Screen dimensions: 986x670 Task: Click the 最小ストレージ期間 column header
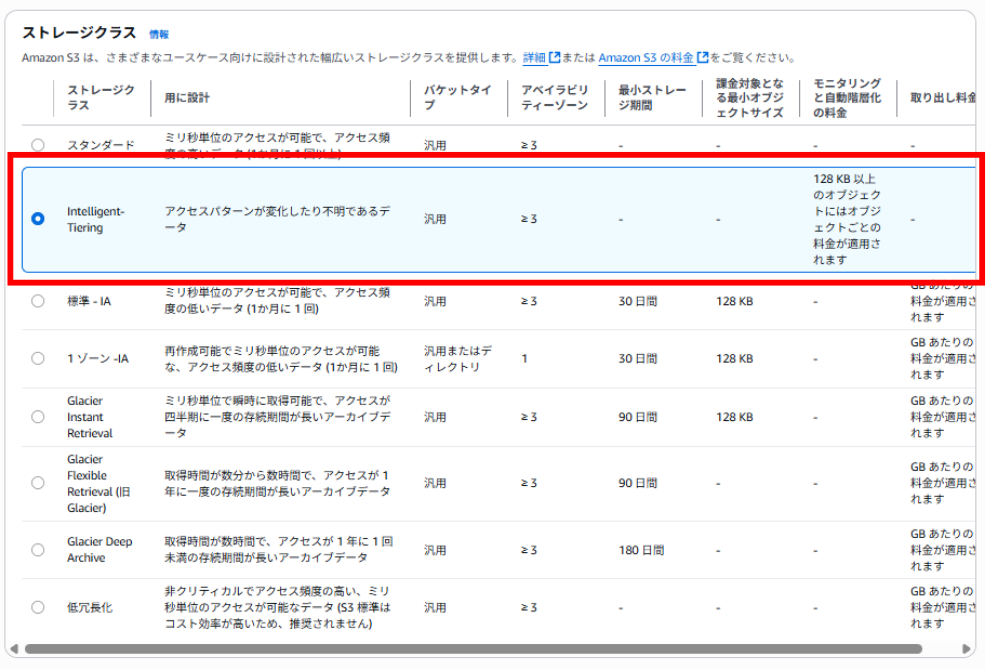[x=652, y=98]
